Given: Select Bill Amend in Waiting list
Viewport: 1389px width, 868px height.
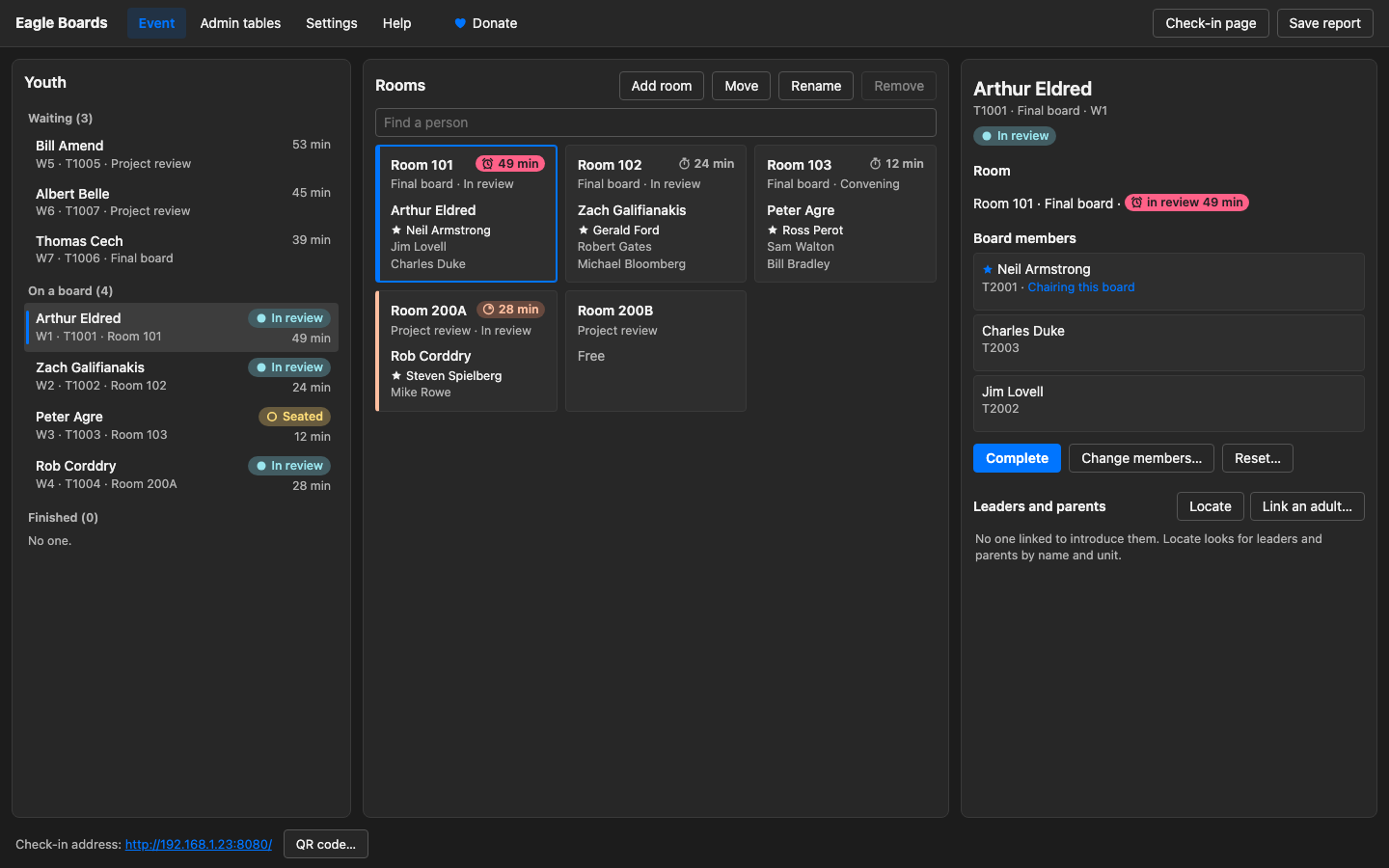Looking at the screenshot, I should (x=181, y=154).
